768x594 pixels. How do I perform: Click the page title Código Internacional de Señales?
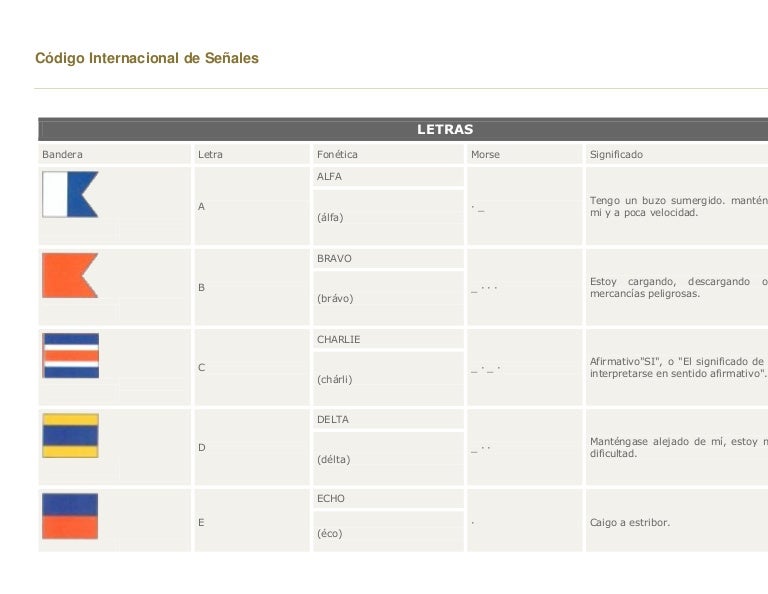click(x=147, y=58)
